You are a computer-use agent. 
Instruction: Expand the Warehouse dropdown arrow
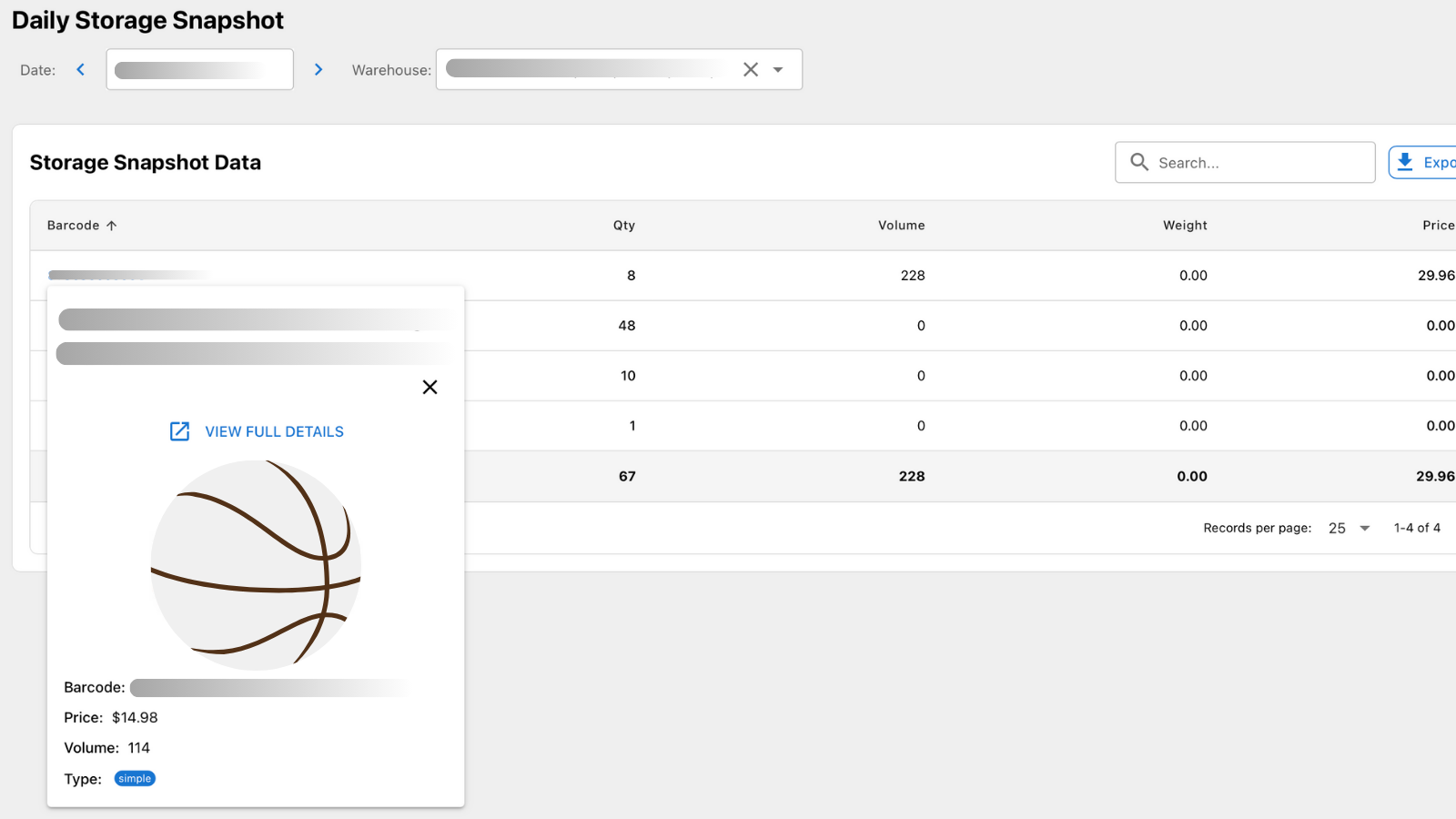[778, 69]
